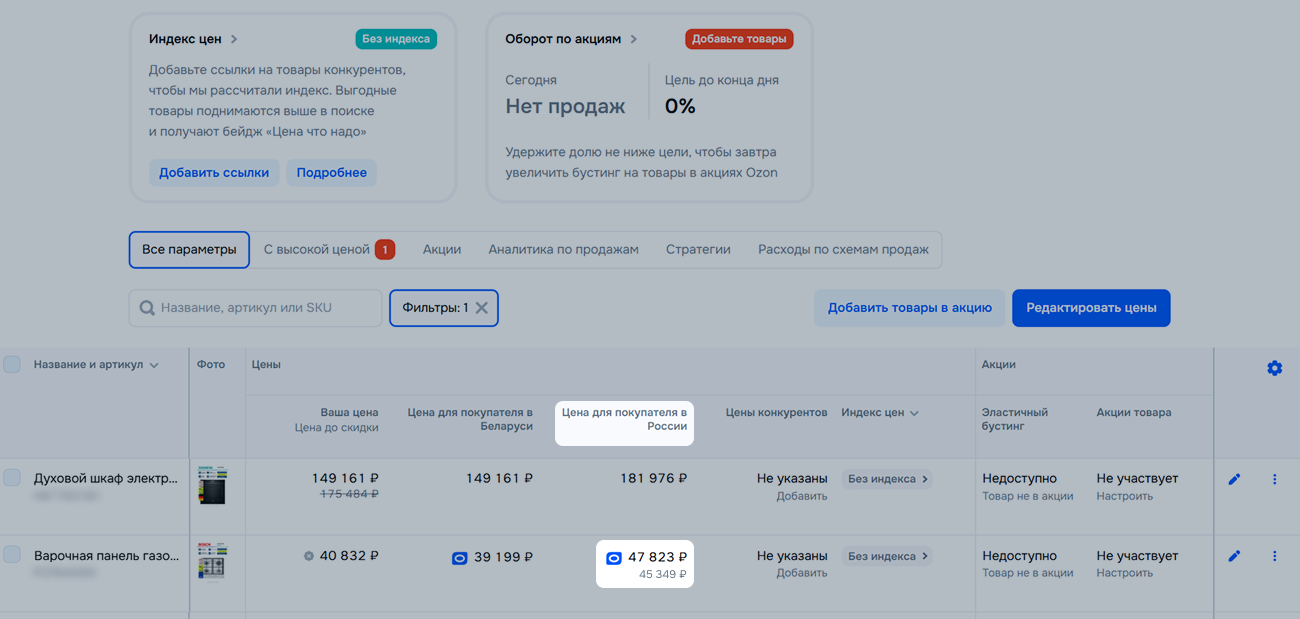The height and width of the screenshot is (619, 1300).
Task: Open three-dot menu for Варочная панель row
Action: pyautogui.click(x=1274, y=556)
